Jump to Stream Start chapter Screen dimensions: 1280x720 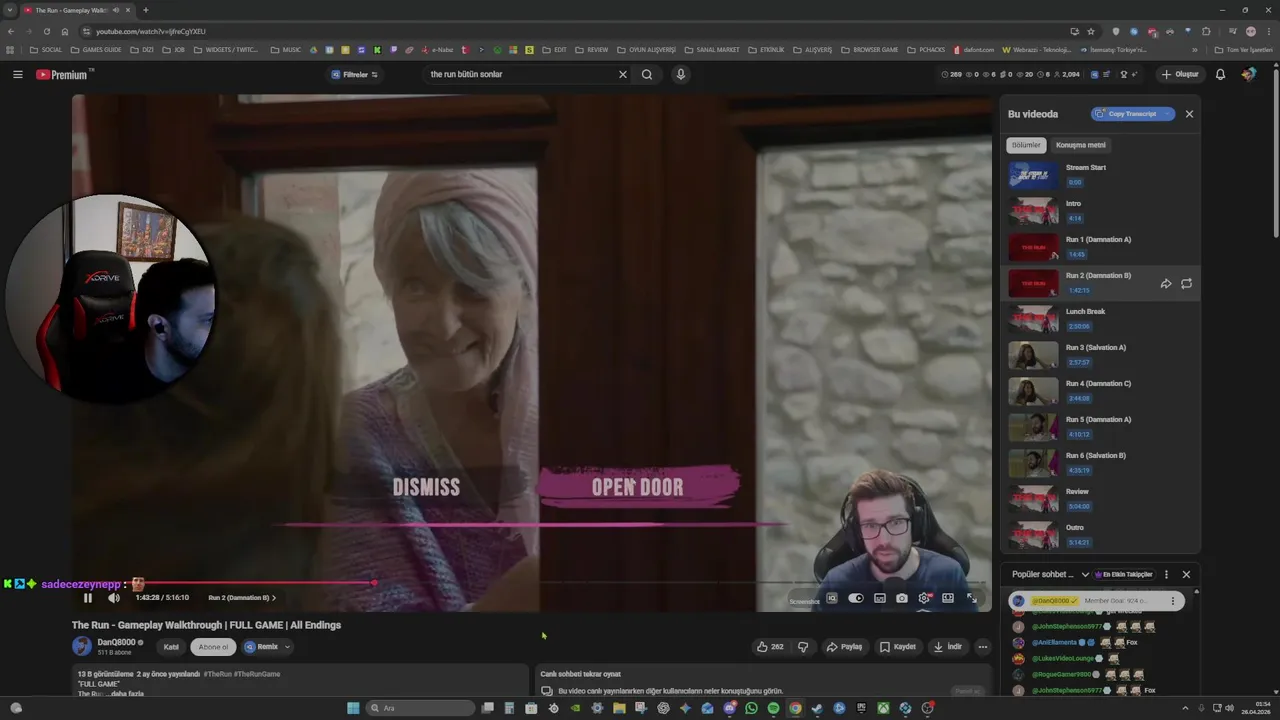[x=1100, y=175]
